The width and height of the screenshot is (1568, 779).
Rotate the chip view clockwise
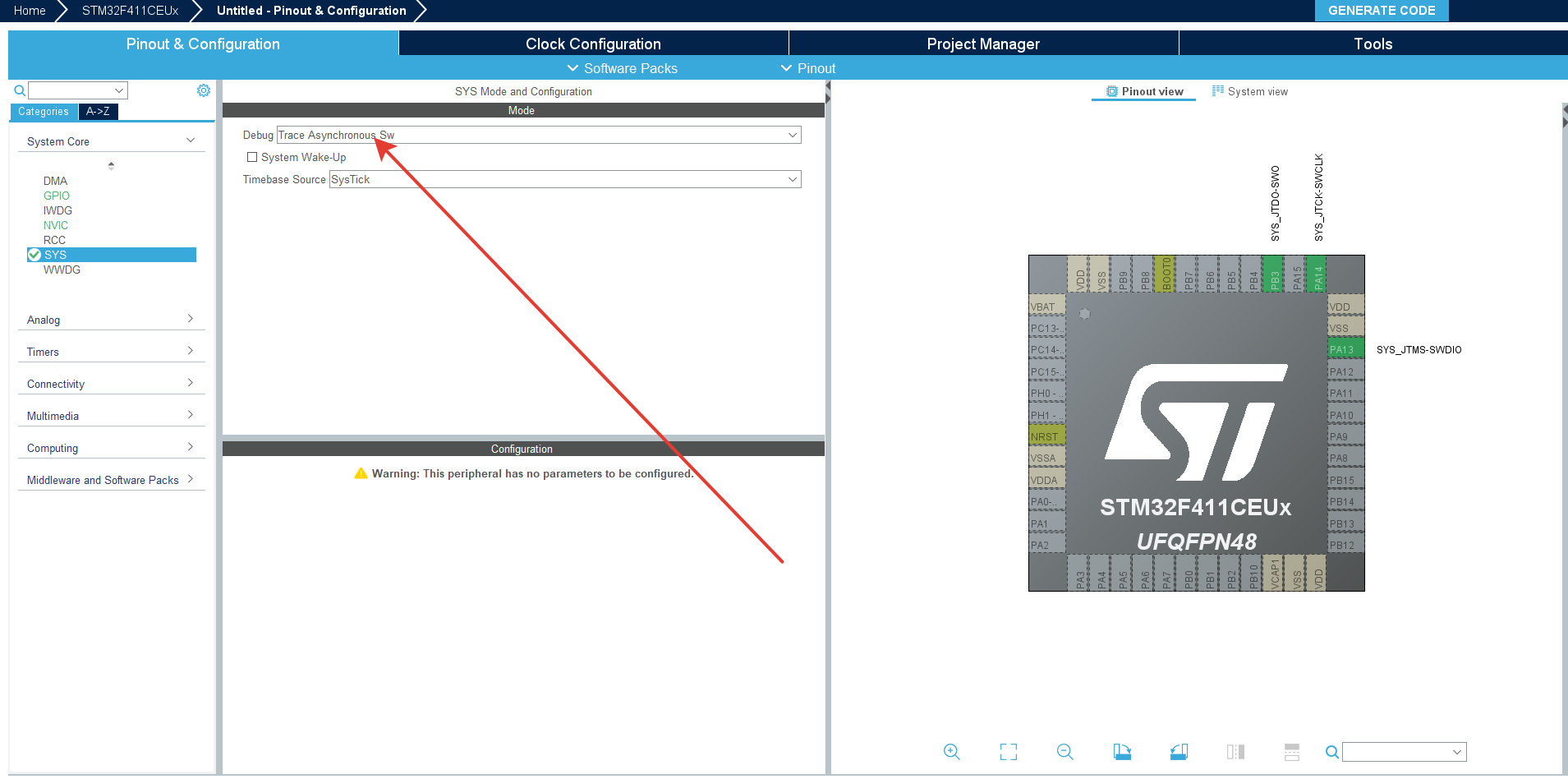1122,752
